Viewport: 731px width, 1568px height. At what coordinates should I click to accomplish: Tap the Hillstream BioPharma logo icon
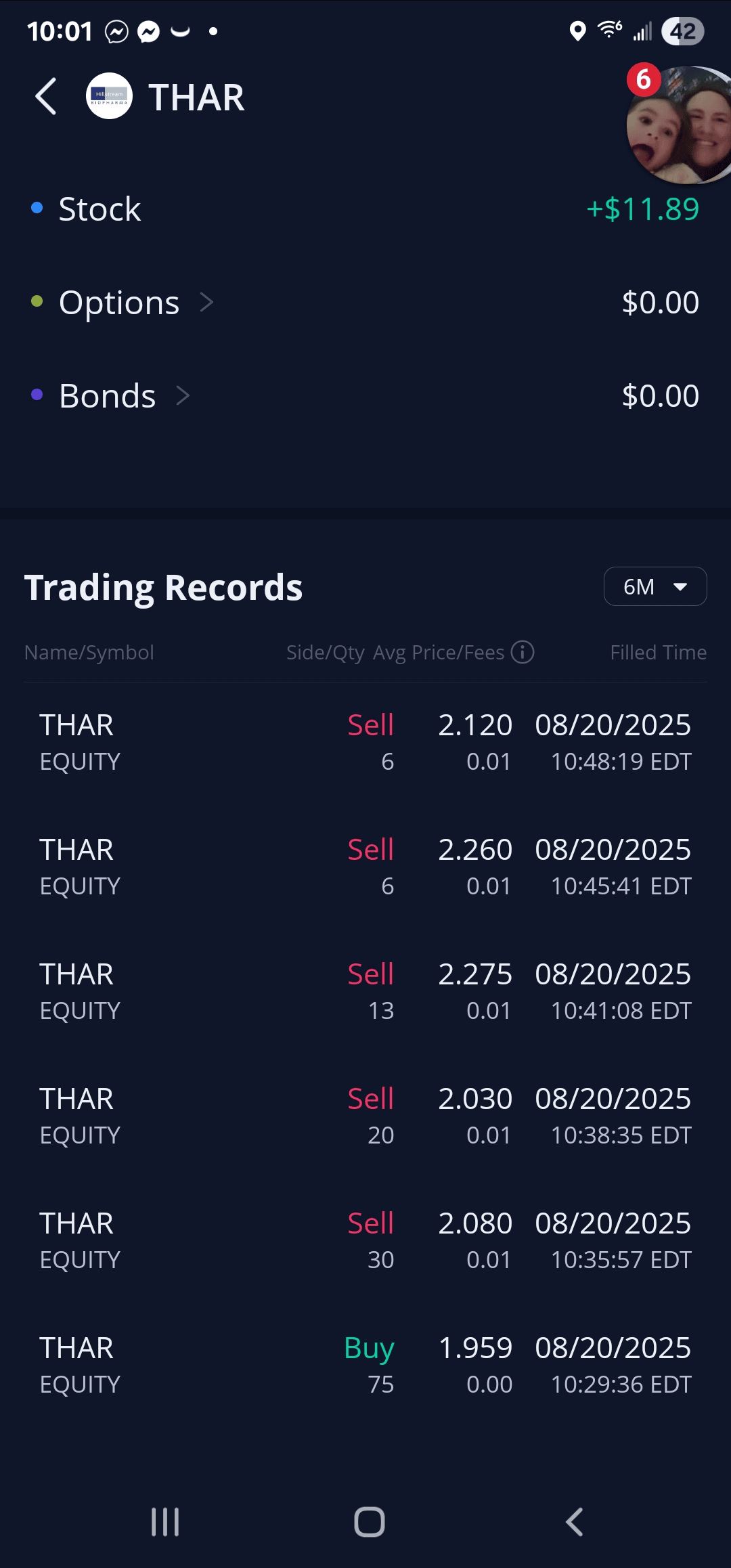coord(109,96)
